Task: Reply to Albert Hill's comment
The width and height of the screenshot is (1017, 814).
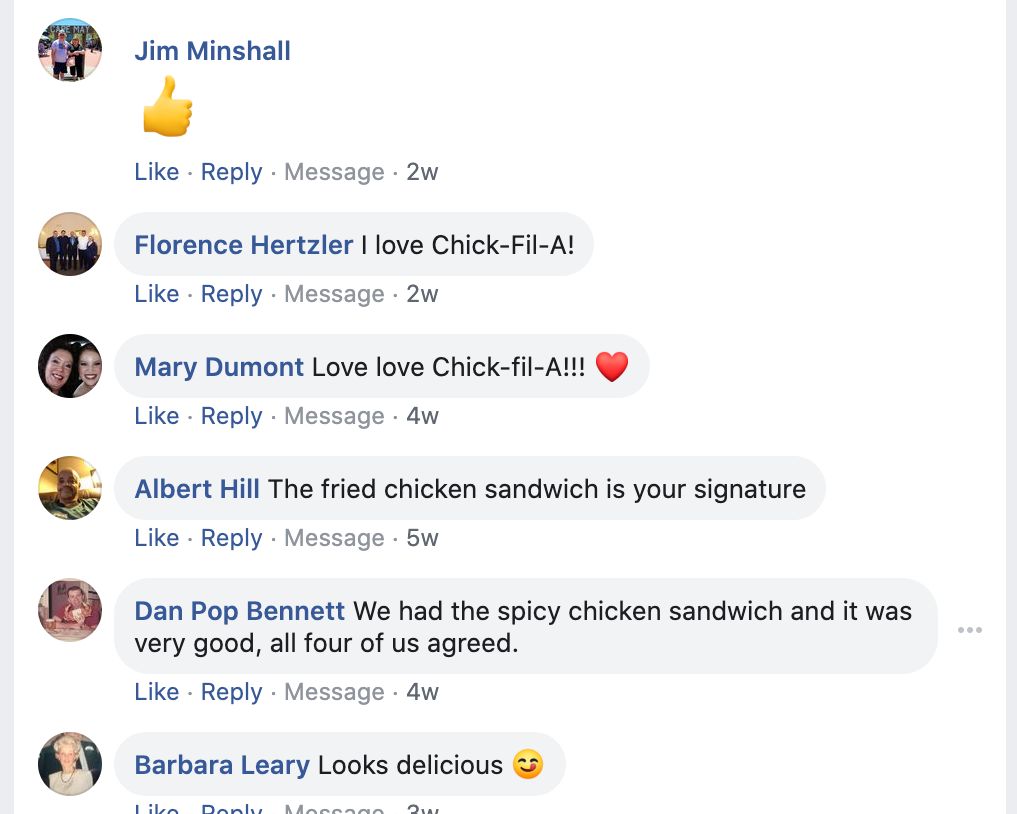Action: (x=231, y=538)
